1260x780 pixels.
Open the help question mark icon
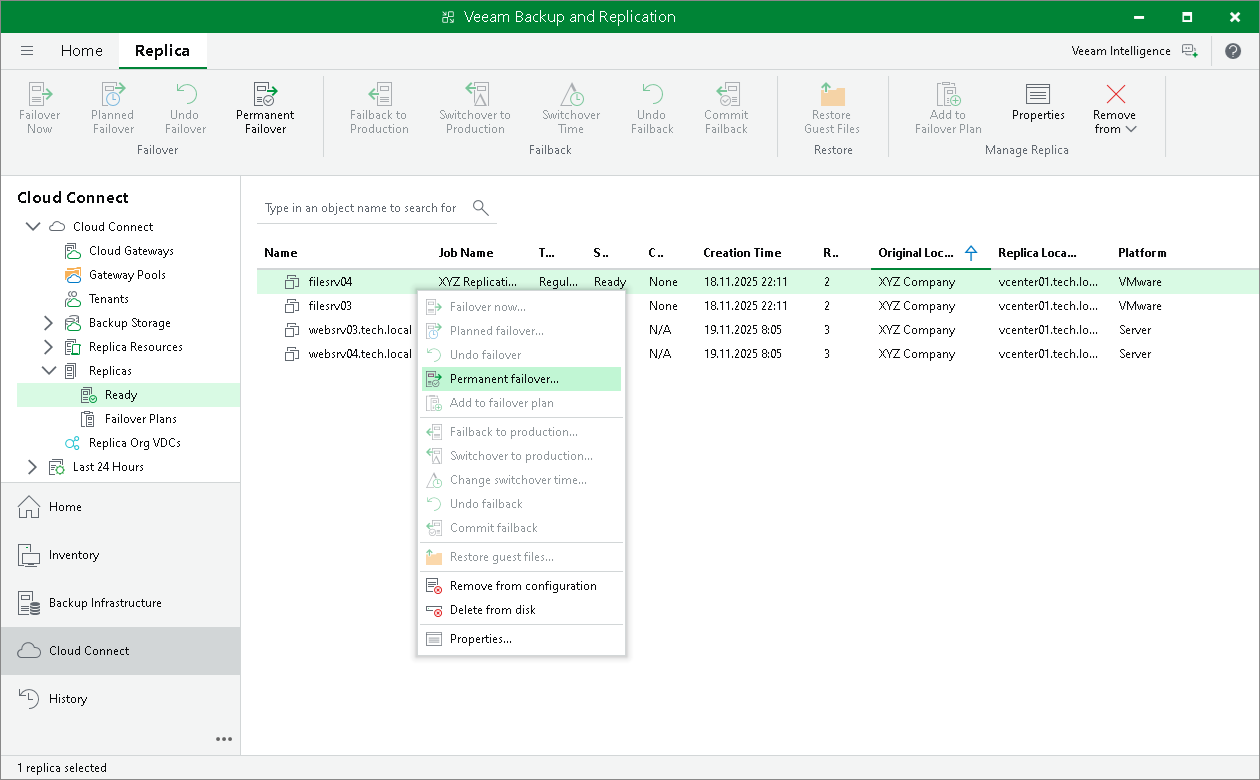[1233, 51]
